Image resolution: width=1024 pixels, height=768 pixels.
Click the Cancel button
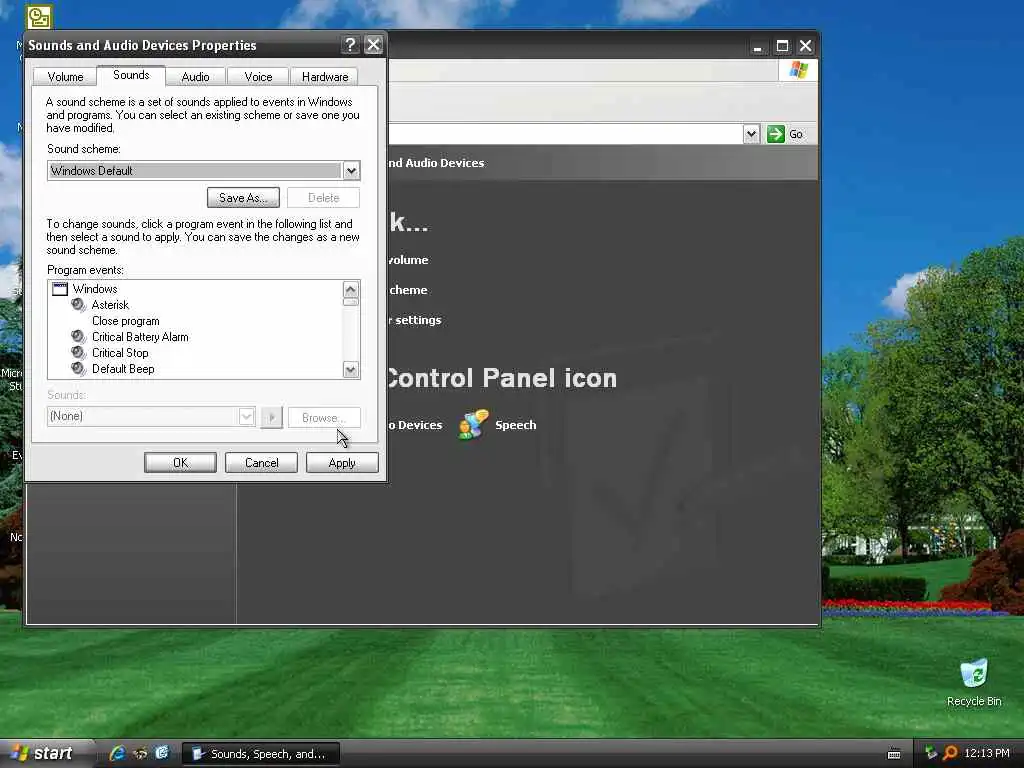click(x=261, y=463)
